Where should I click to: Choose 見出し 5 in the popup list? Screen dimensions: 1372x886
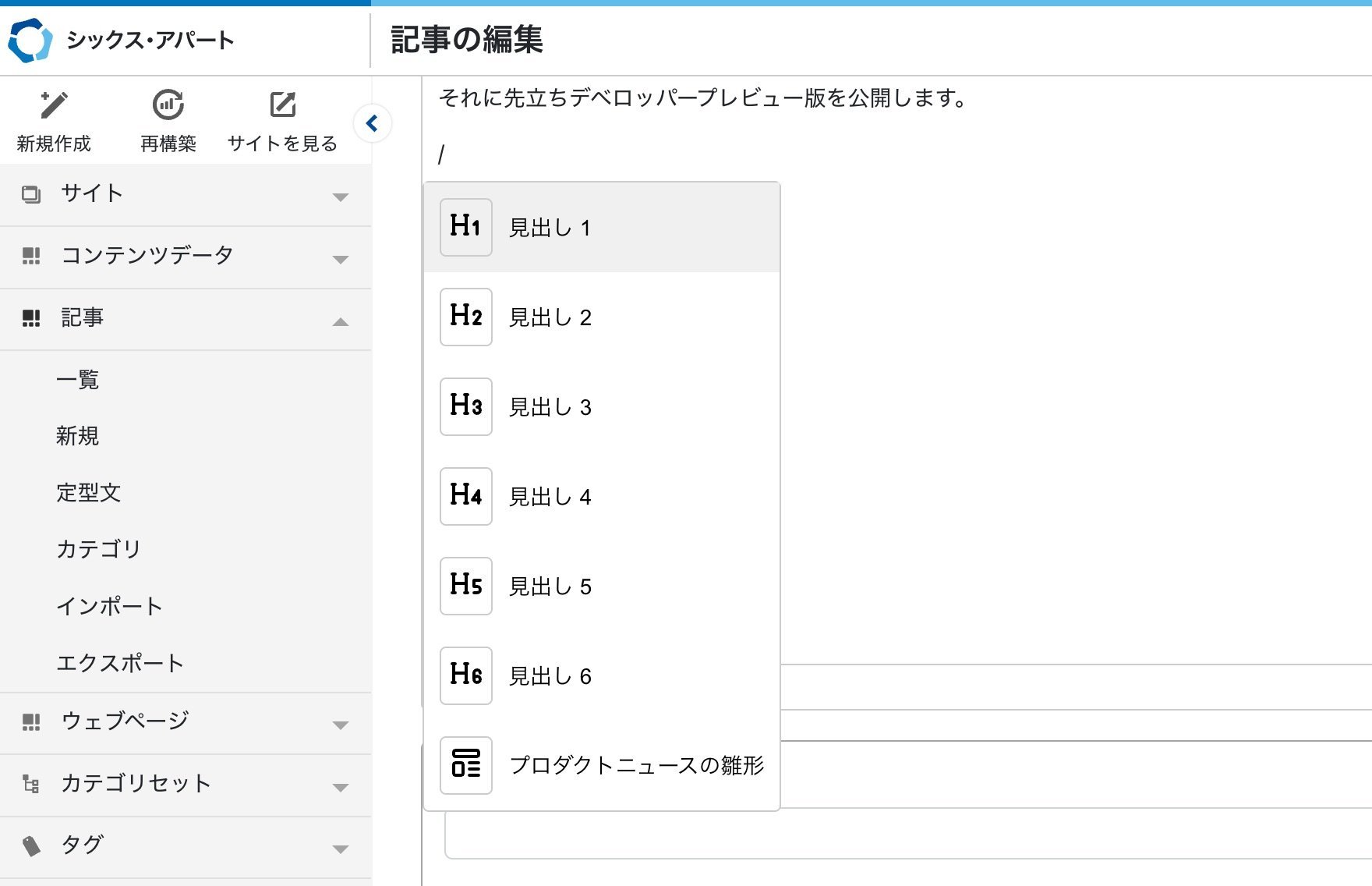tap(550, 587)
